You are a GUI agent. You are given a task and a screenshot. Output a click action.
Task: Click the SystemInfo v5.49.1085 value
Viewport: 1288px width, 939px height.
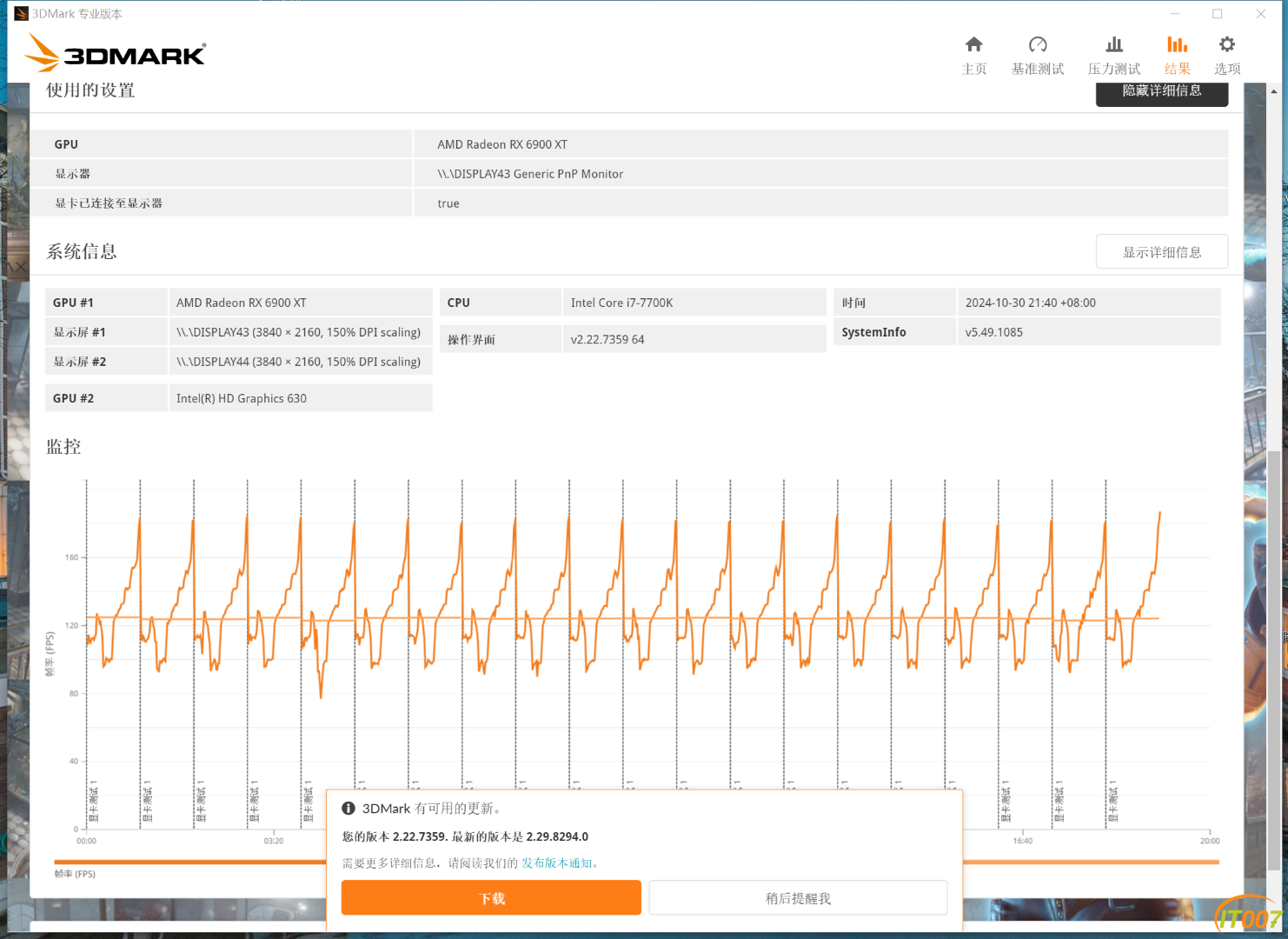point(993,332)
